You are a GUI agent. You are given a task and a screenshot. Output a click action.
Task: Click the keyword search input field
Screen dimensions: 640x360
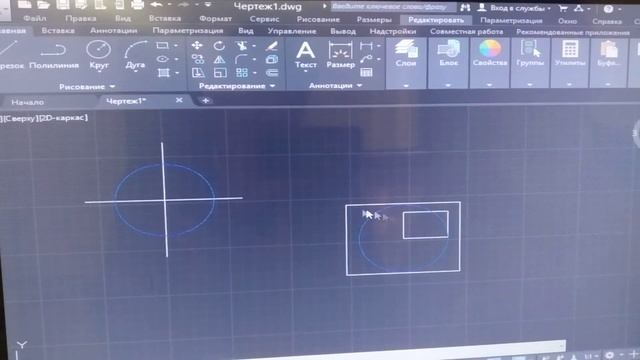click(x=393, y=7)
